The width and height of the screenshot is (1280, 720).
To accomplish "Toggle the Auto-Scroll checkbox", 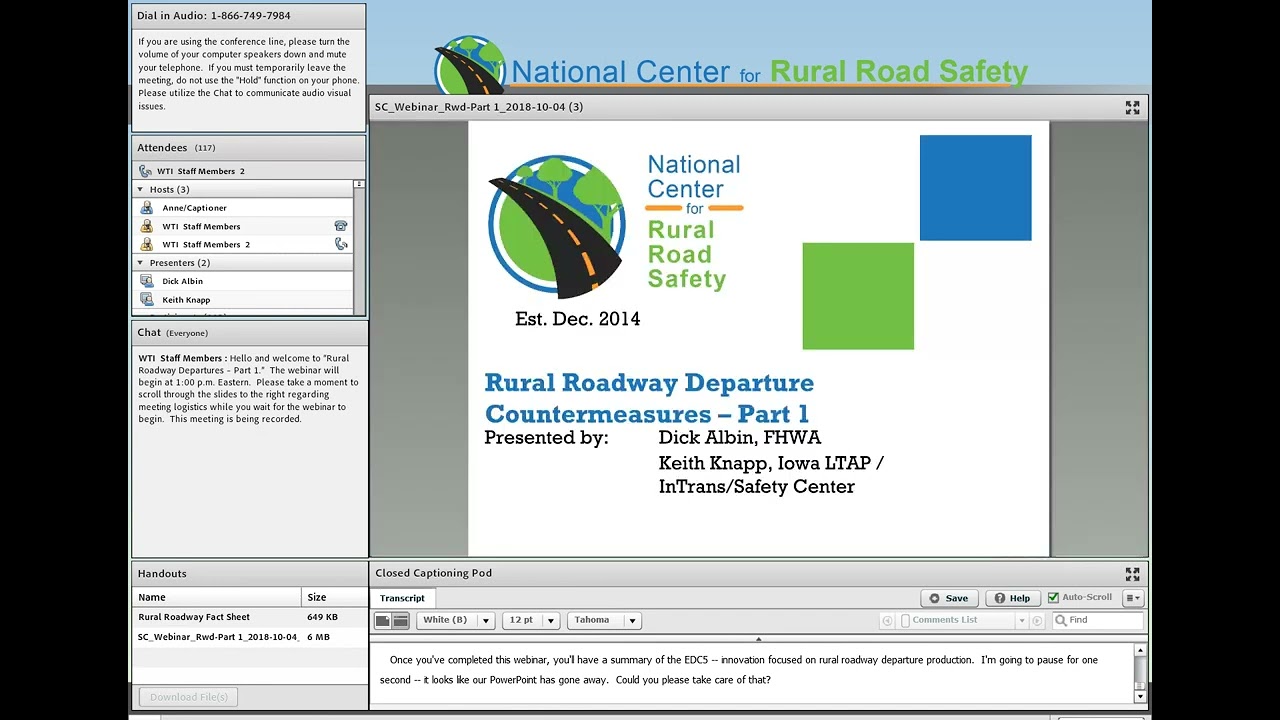I will coord(1053,598).
